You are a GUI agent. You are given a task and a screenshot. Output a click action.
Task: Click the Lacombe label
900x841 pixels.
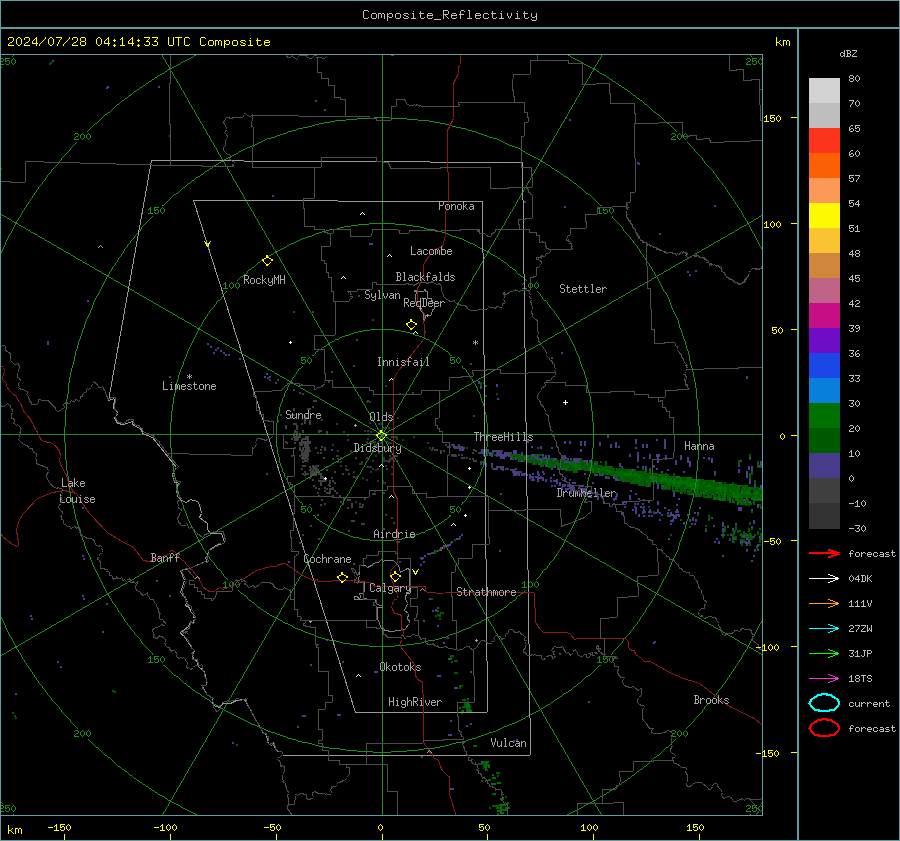431,251
